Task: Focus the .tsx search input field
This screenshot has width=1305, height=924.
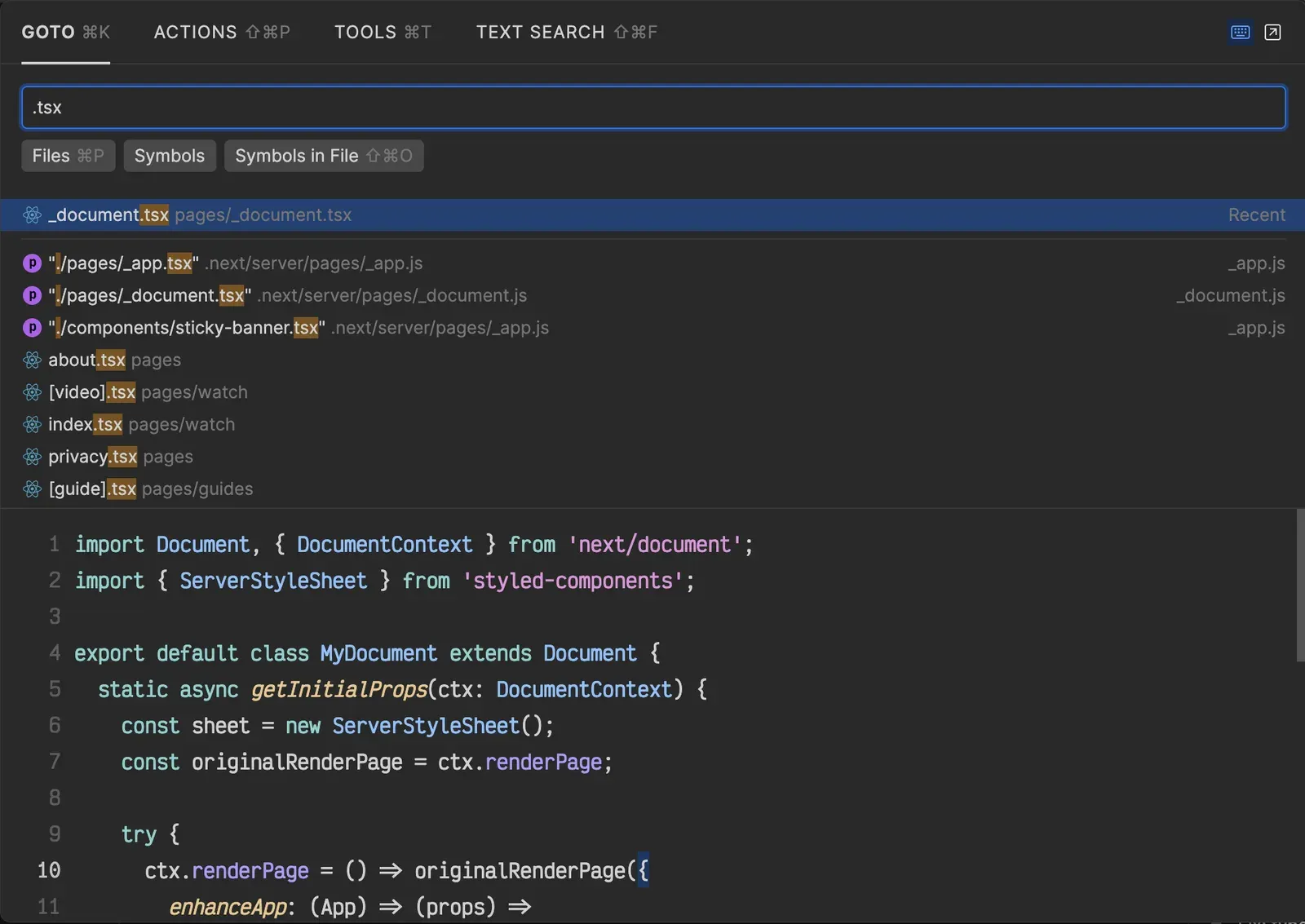Action: 653,108
